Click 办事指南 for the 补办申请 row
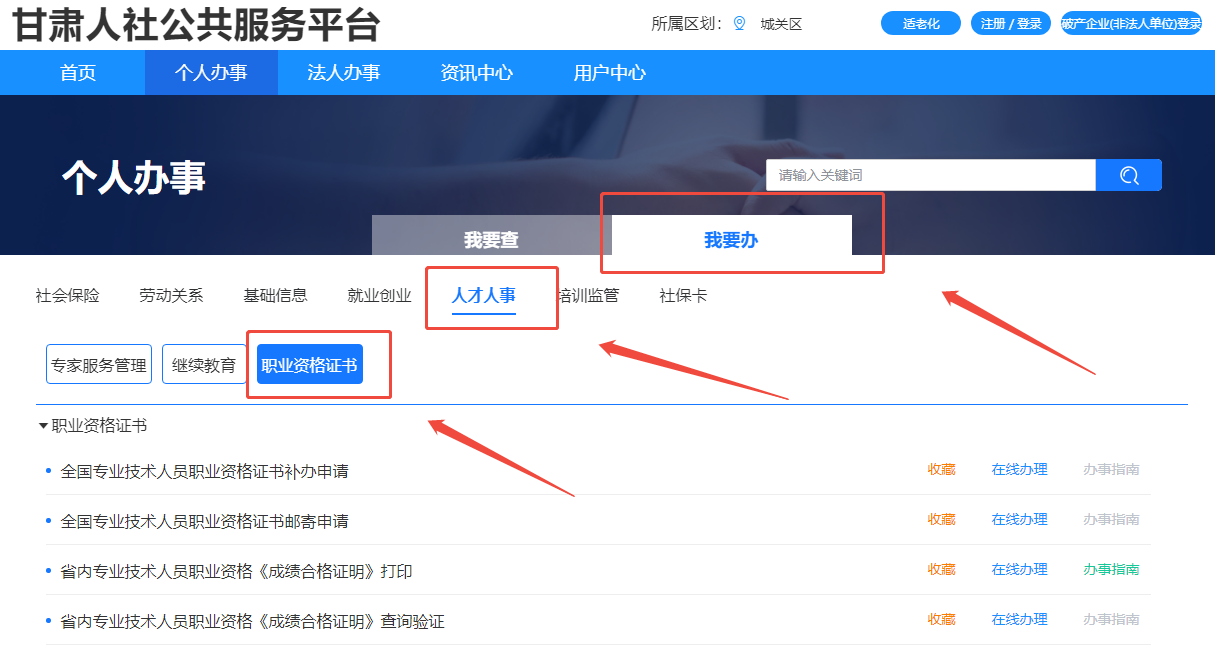Screen dimensions: 1215x658 [x=1111, y=470]
